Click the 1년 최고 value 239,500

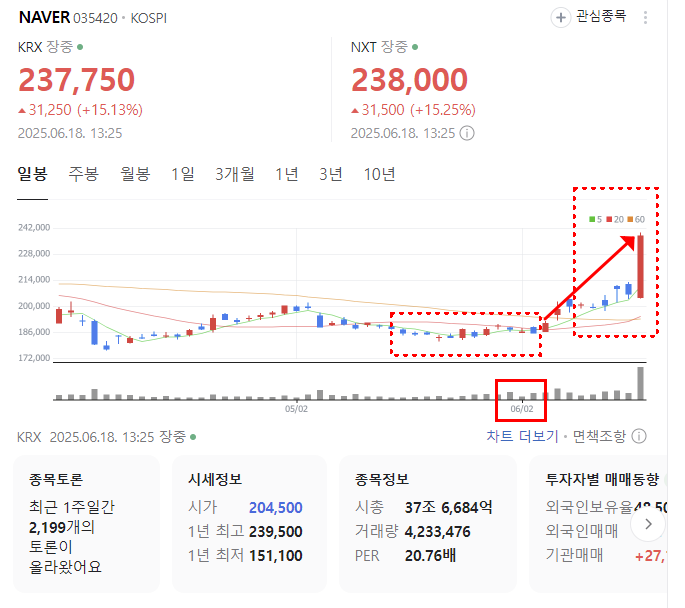click(x=276, y=532)
